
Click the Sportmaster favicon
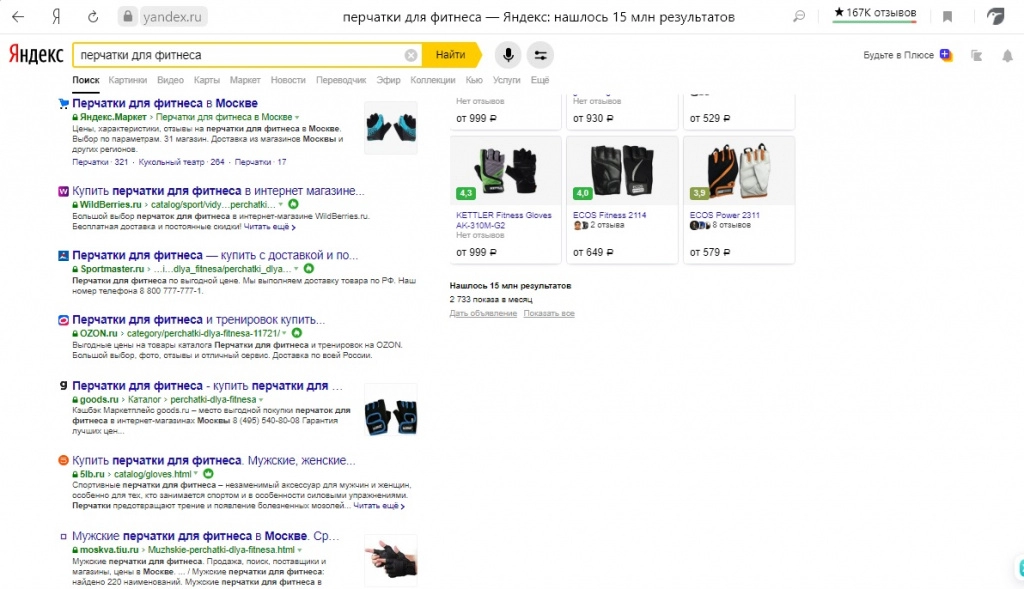coord(63,255)
